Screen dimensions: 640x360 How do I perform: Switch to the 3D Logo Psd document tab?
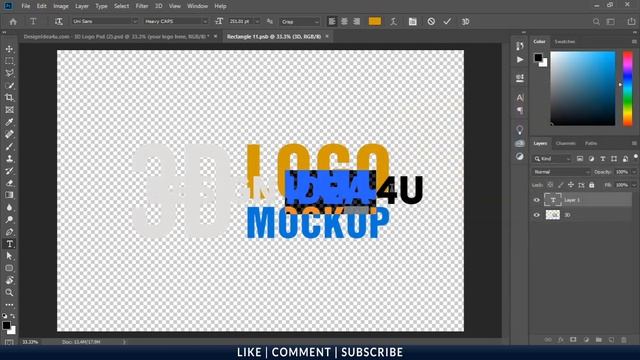(116, 36)
